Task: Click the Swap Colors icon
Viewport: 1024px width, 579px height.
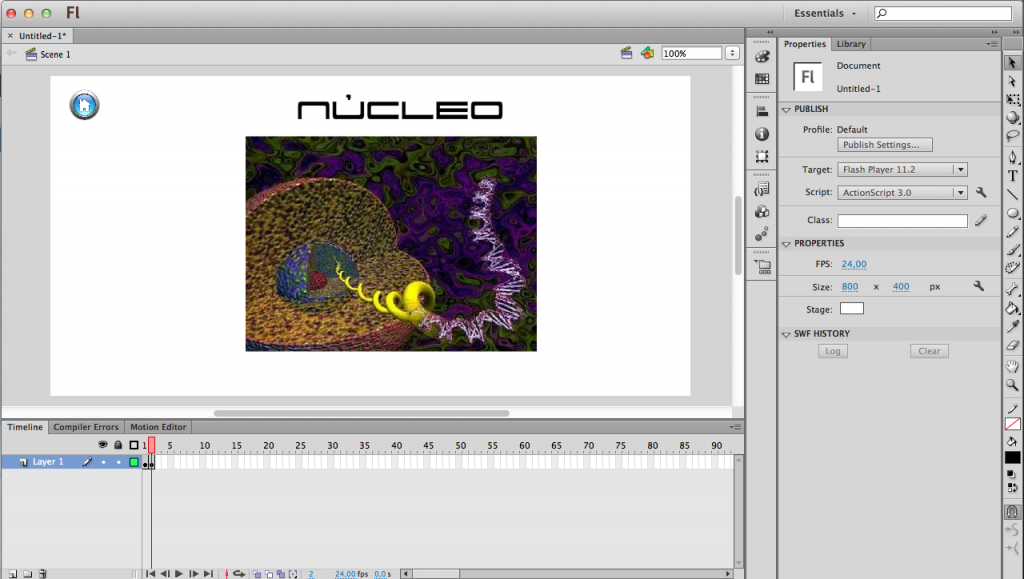Action: (1012, 487)
